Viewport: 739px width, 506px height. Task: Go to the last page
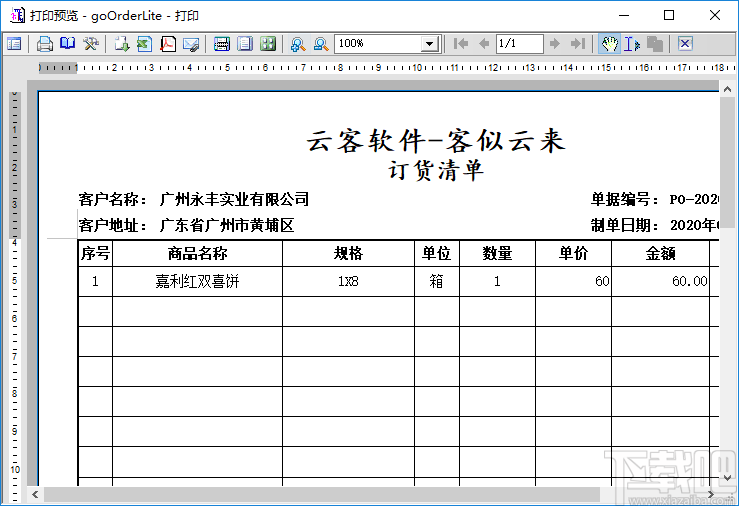click(x=578, y=44)
